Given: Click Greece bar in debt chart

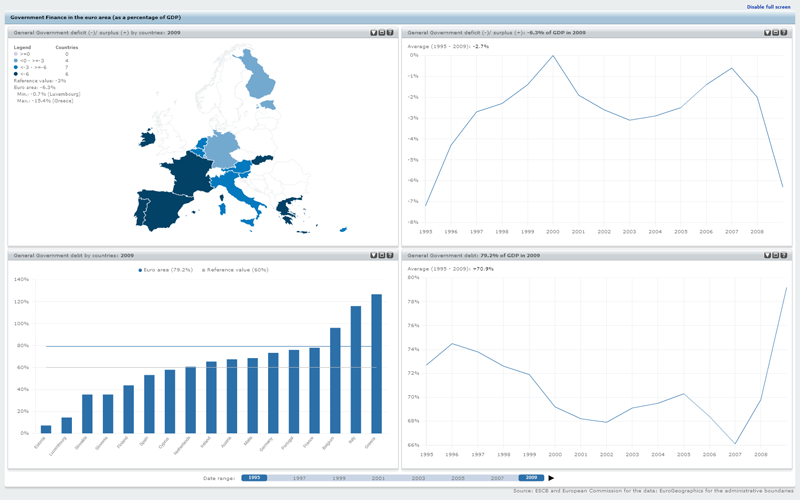Looking at the screenshot, I should point(376,365).
